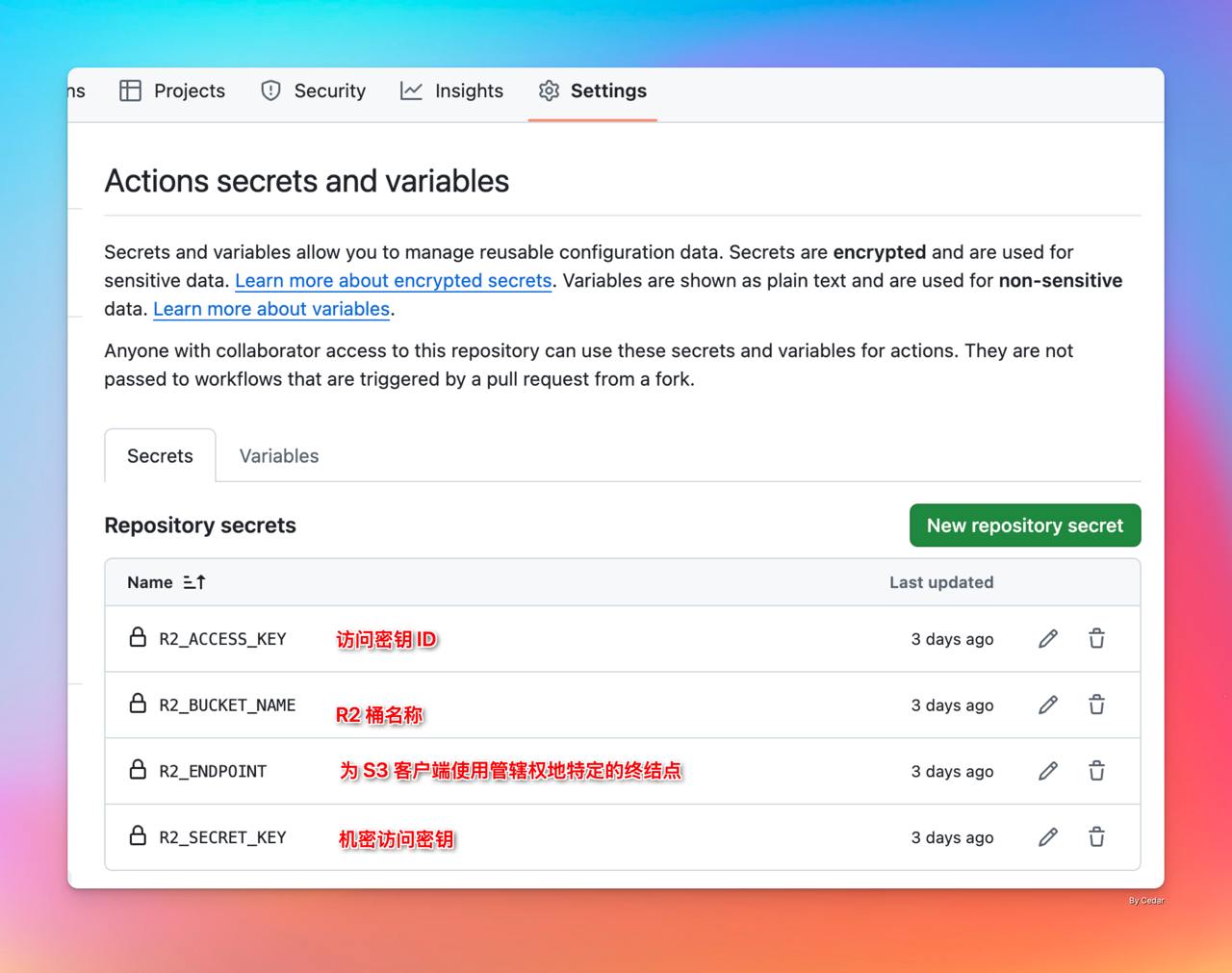1232x973 pixels.
Task: Click the lock icon beside R2_ACCESS_KEY
Action: (138, 637)
